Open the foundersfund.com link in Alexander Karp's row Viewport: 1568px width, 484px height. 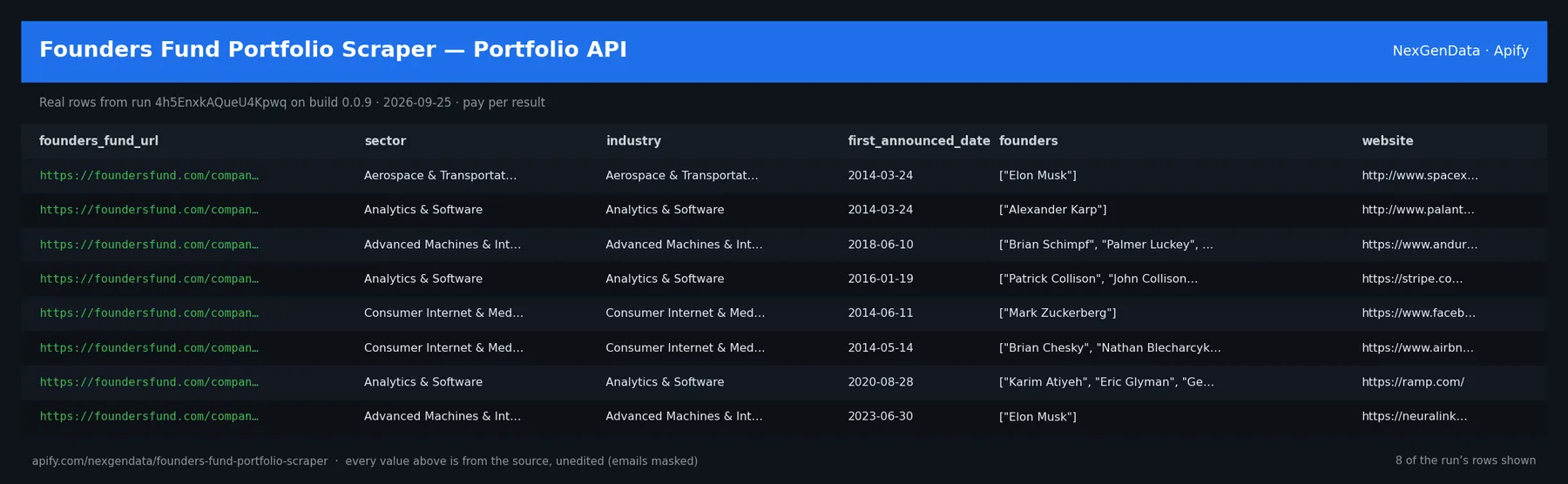(x=149, y=210)
